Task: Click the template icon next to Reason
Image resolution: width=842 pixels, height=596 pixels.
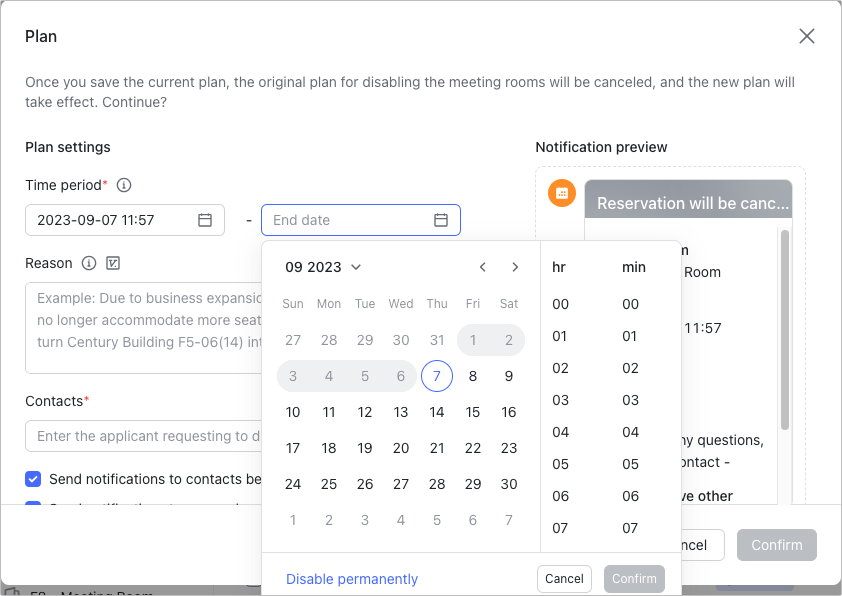Action: click(113, 263)
